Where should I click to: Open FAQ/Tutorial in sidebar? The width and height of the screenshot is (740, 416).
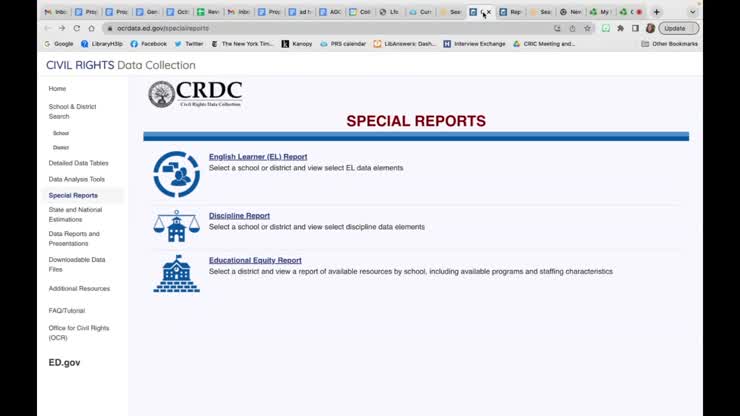pos(67,311)
